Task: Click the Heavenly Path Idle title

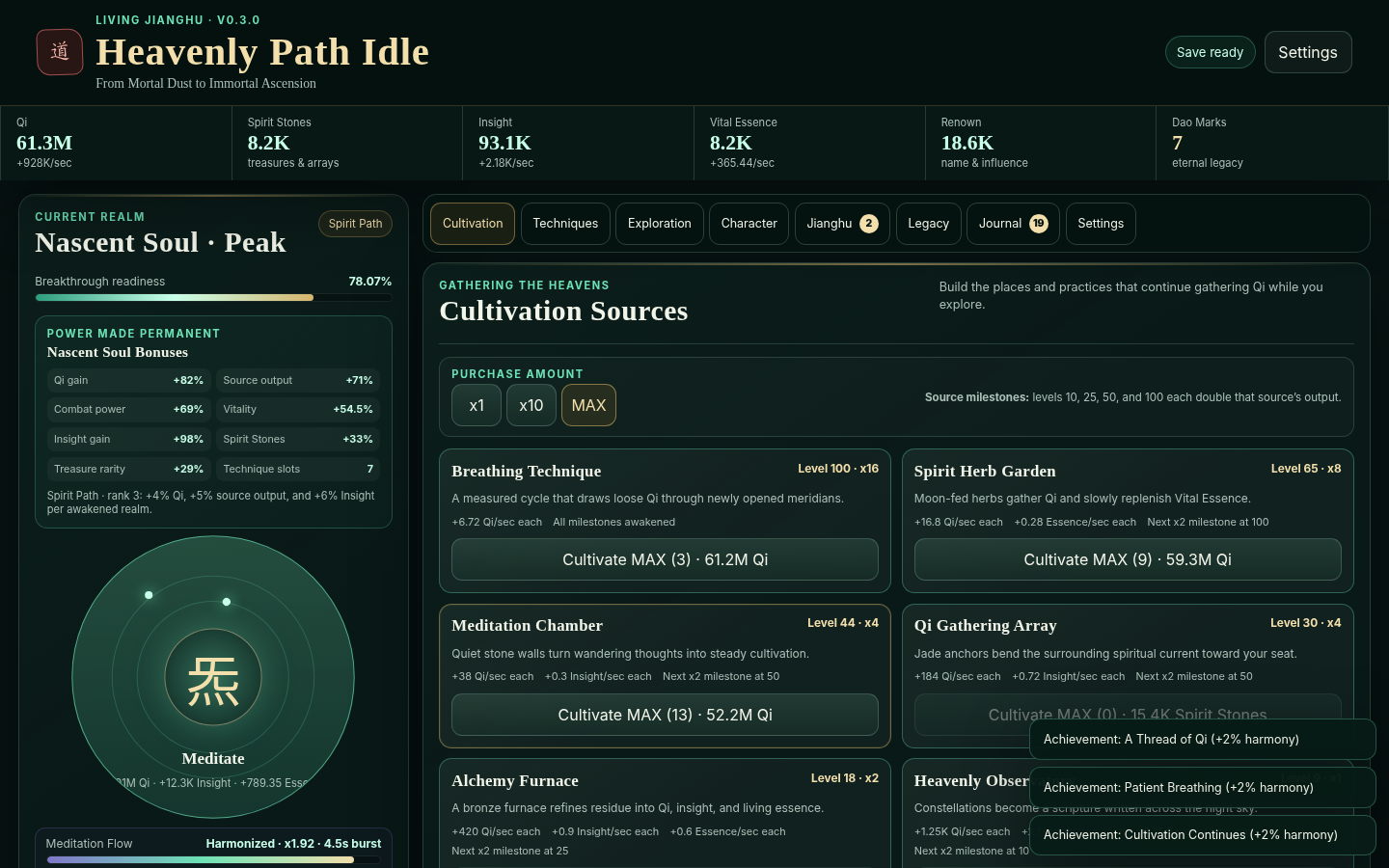Action: (262, 52)
